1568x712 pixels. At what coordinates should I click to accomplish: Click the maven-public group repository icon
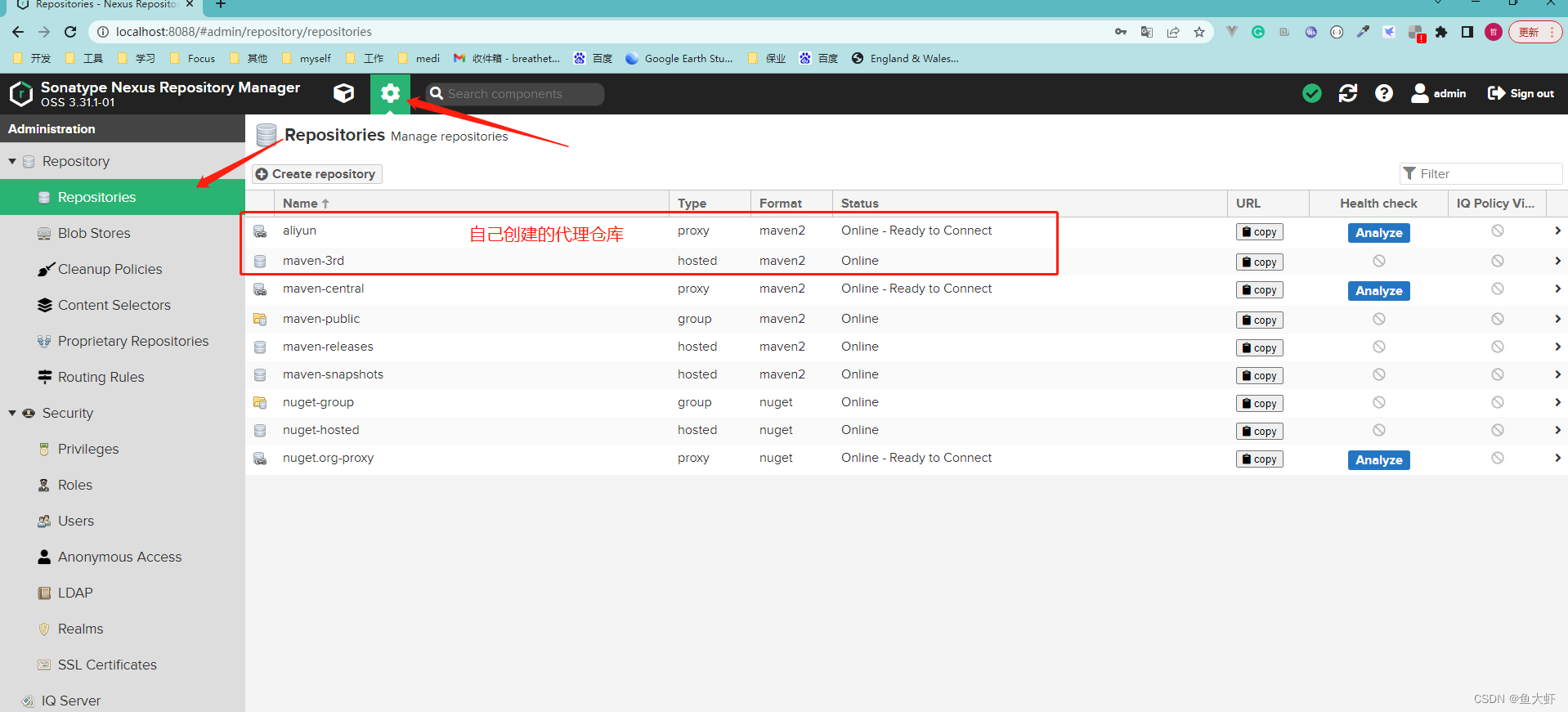click(260, 319)
